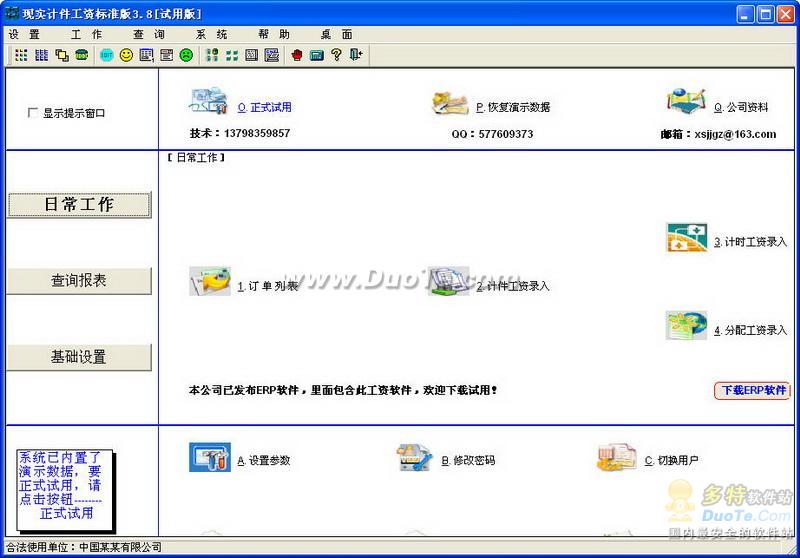Click the cyan EDIT round toolbar icon
800x558 pixels.
[107, 55]
